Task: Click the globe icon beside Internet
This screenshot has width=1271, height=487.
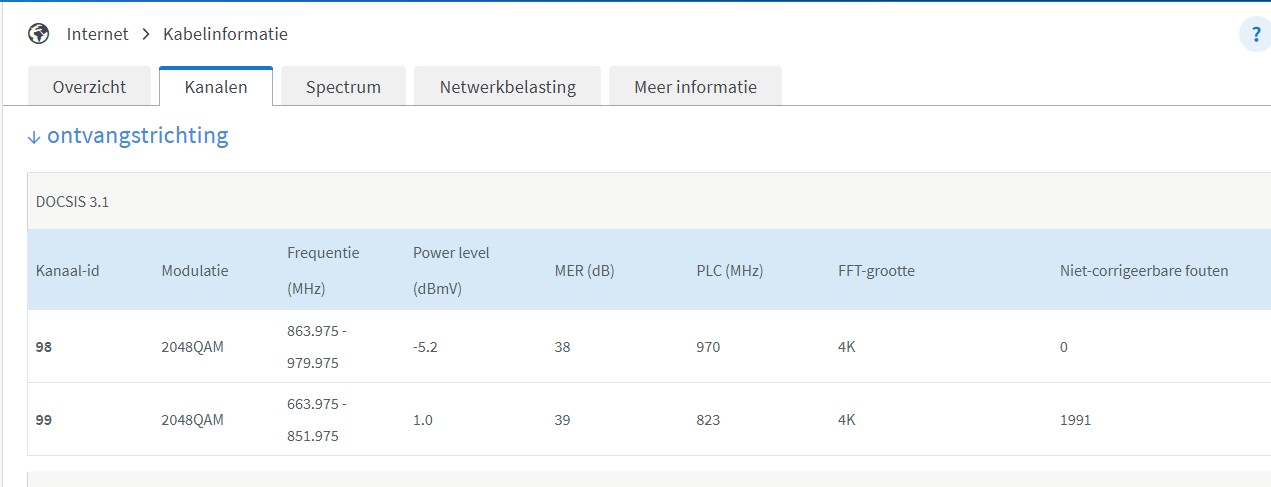Action: pyautogui.click(x=39, y=34)
